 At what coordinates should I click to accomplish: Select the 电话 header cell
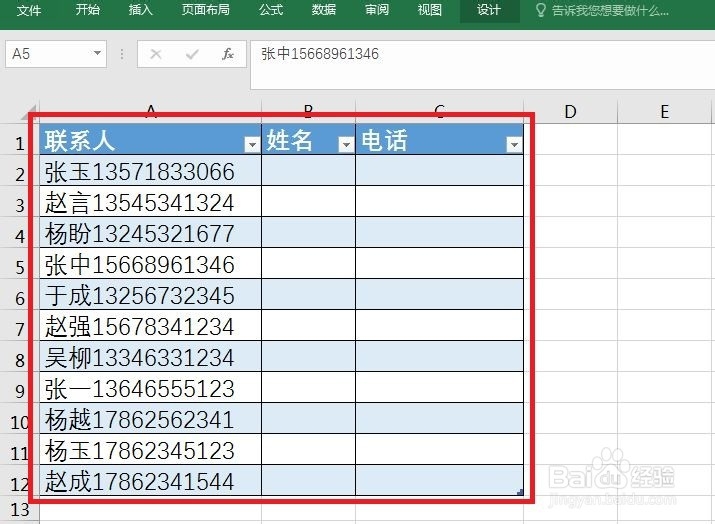click(x=440, y=139)
